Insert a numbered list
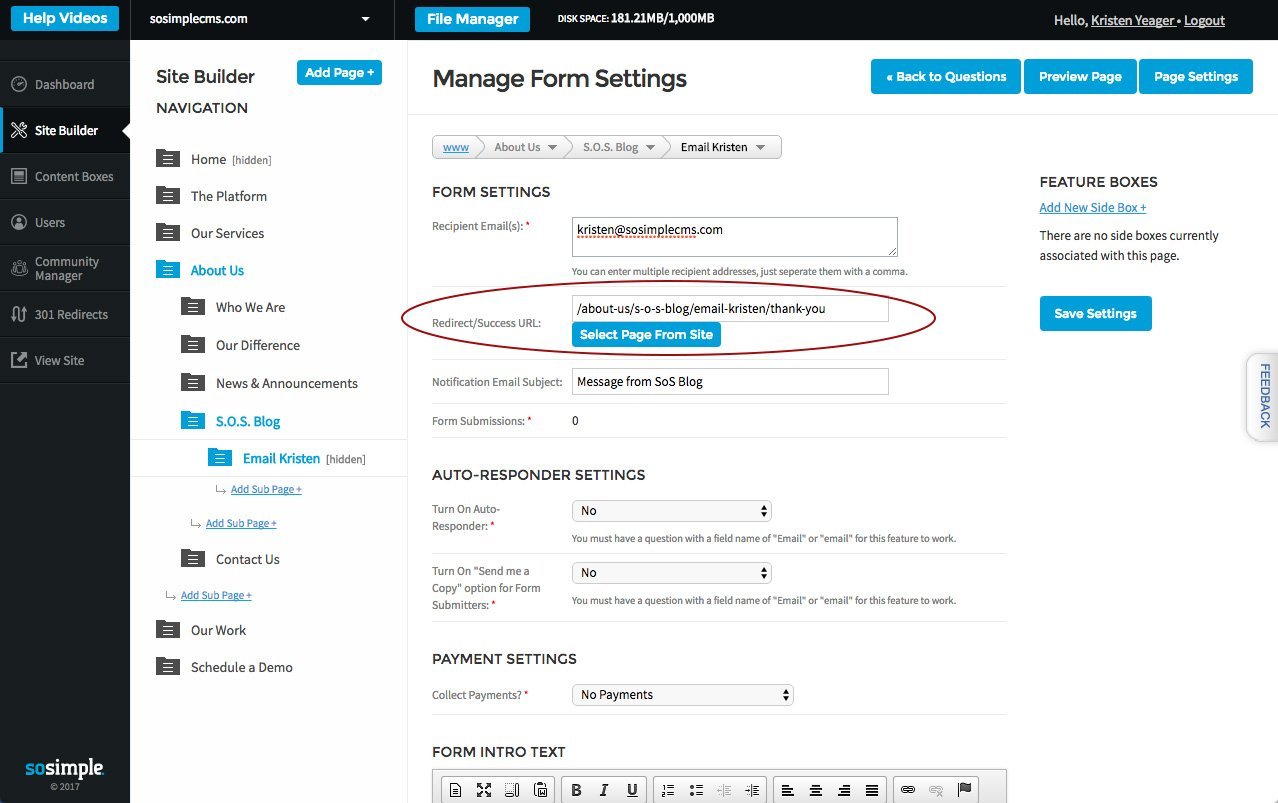The height and width of the screenshot is (803, 1278). click(x=669, y=790)
